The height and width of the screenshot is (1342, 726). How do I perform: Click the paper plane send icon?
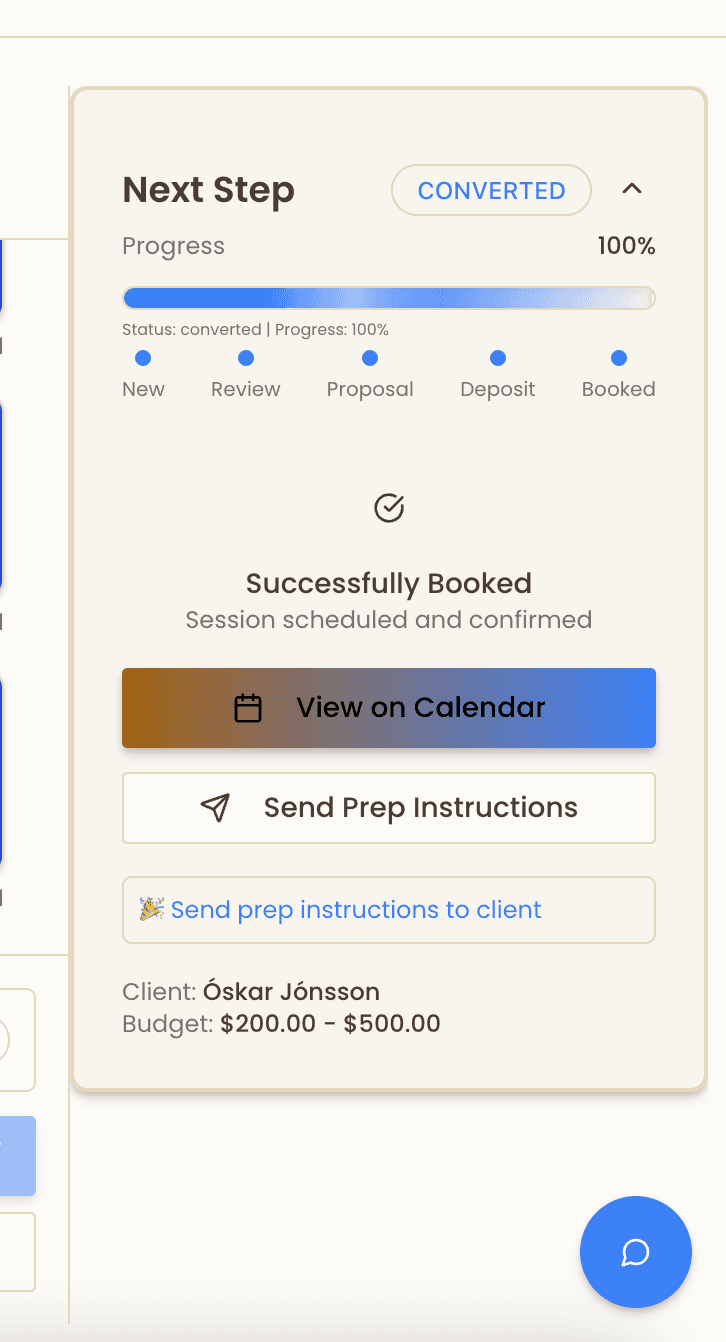click(x=215, y=808)
